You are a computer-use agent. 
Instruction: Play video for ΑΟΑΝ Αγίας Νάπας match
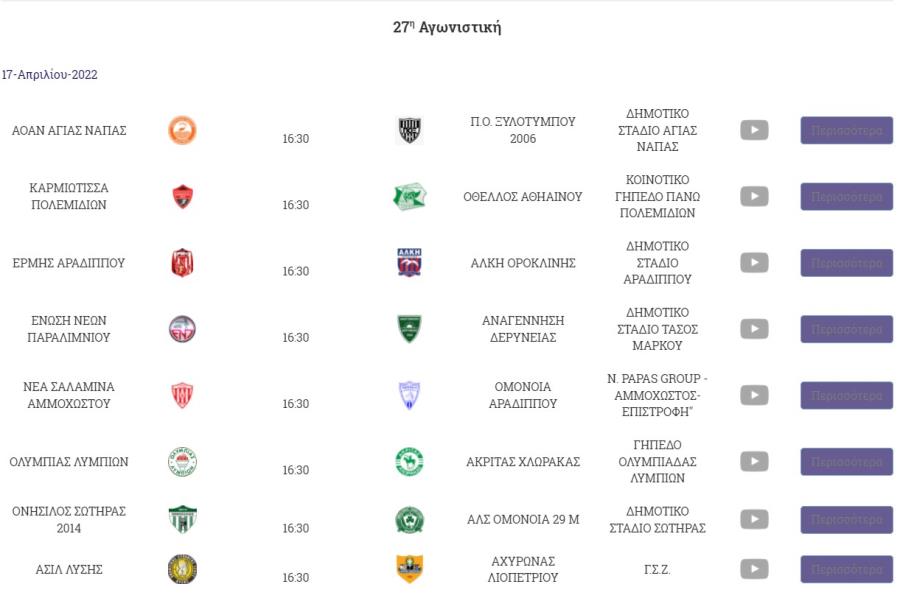pos(754,130)
